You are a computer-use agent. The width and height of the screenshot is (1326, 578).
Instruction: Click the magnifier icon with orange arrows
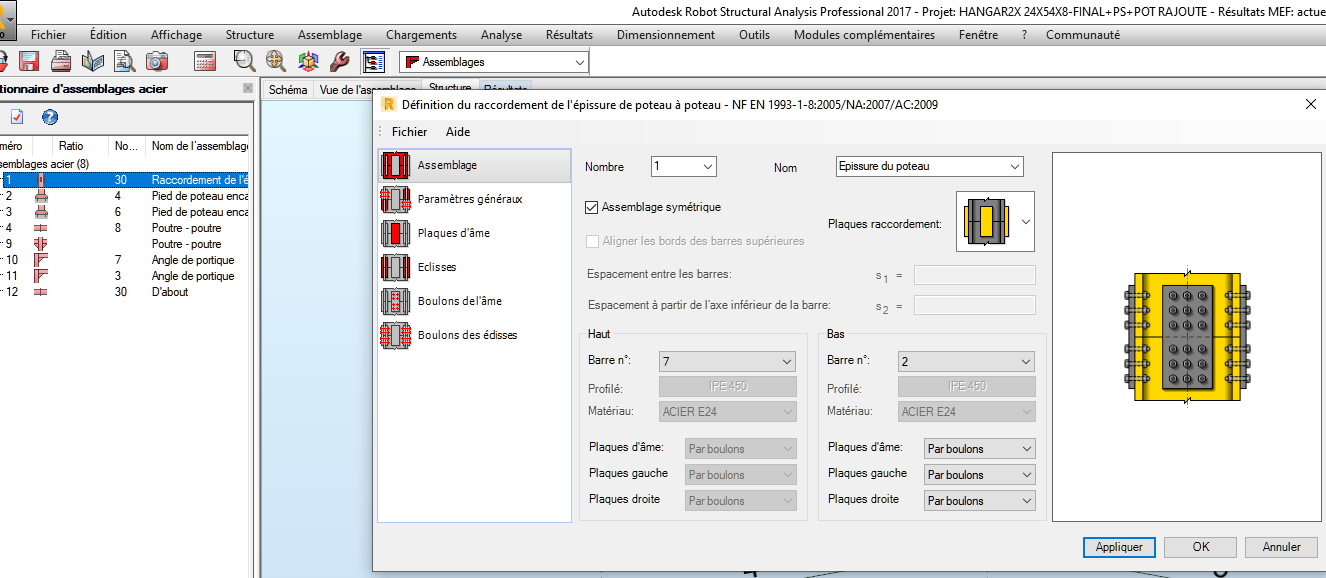(276, 61)
